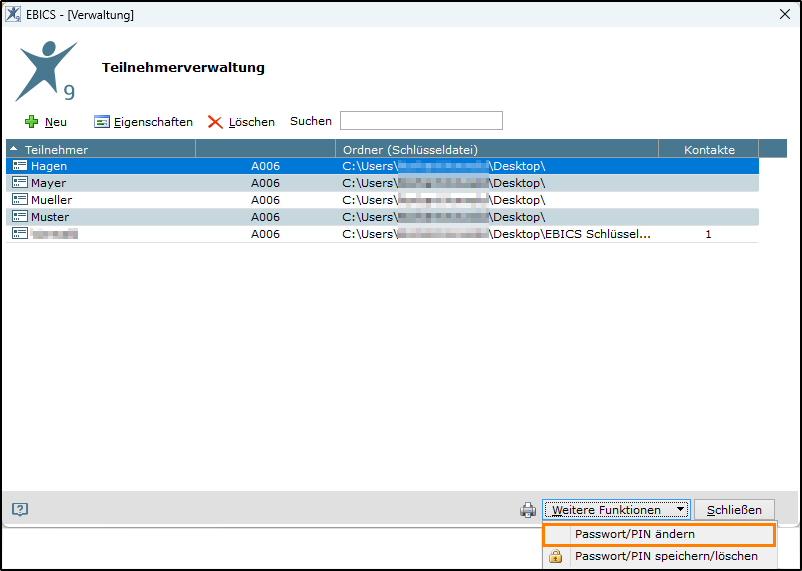Select the Hagen participant row
802x571 pixels.
pyautogui.click(x=382, y=166)
